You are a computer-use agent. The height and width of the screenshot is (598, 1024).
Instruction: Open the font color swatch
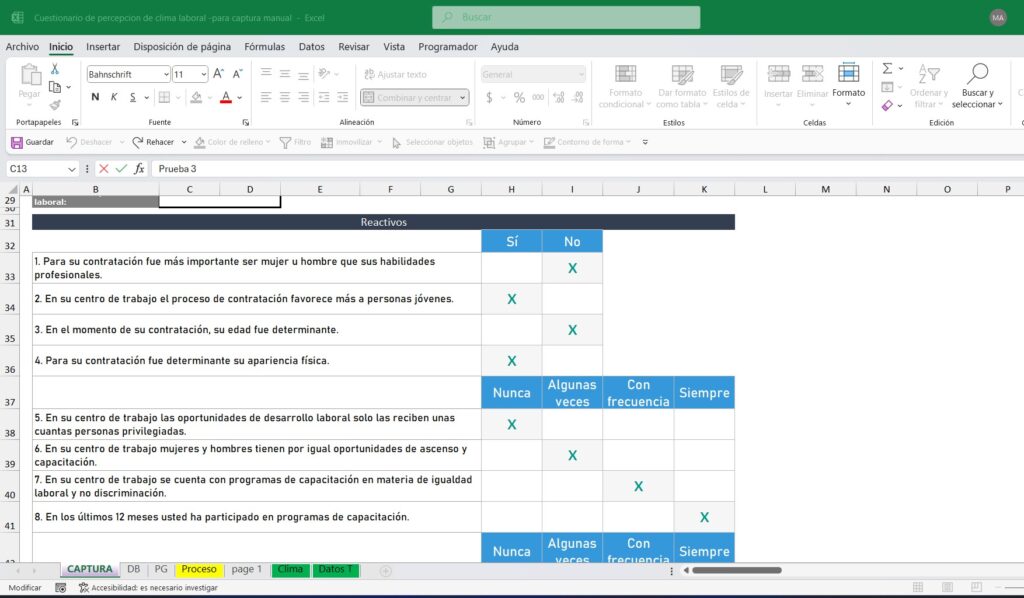pyautogui.click(x=226, y=98)
